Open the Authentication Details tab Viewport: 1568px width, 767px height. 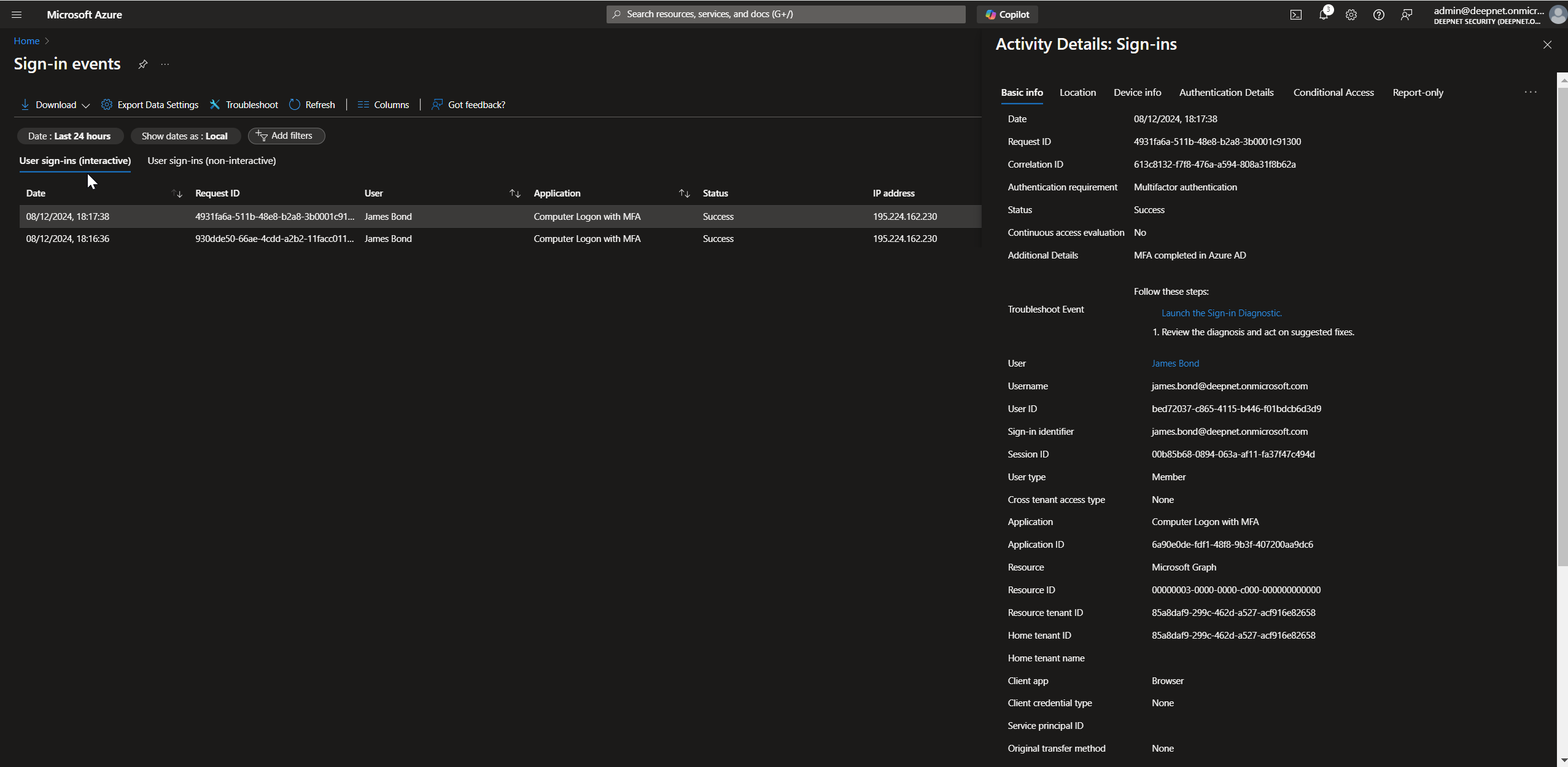click(1226, 93)
